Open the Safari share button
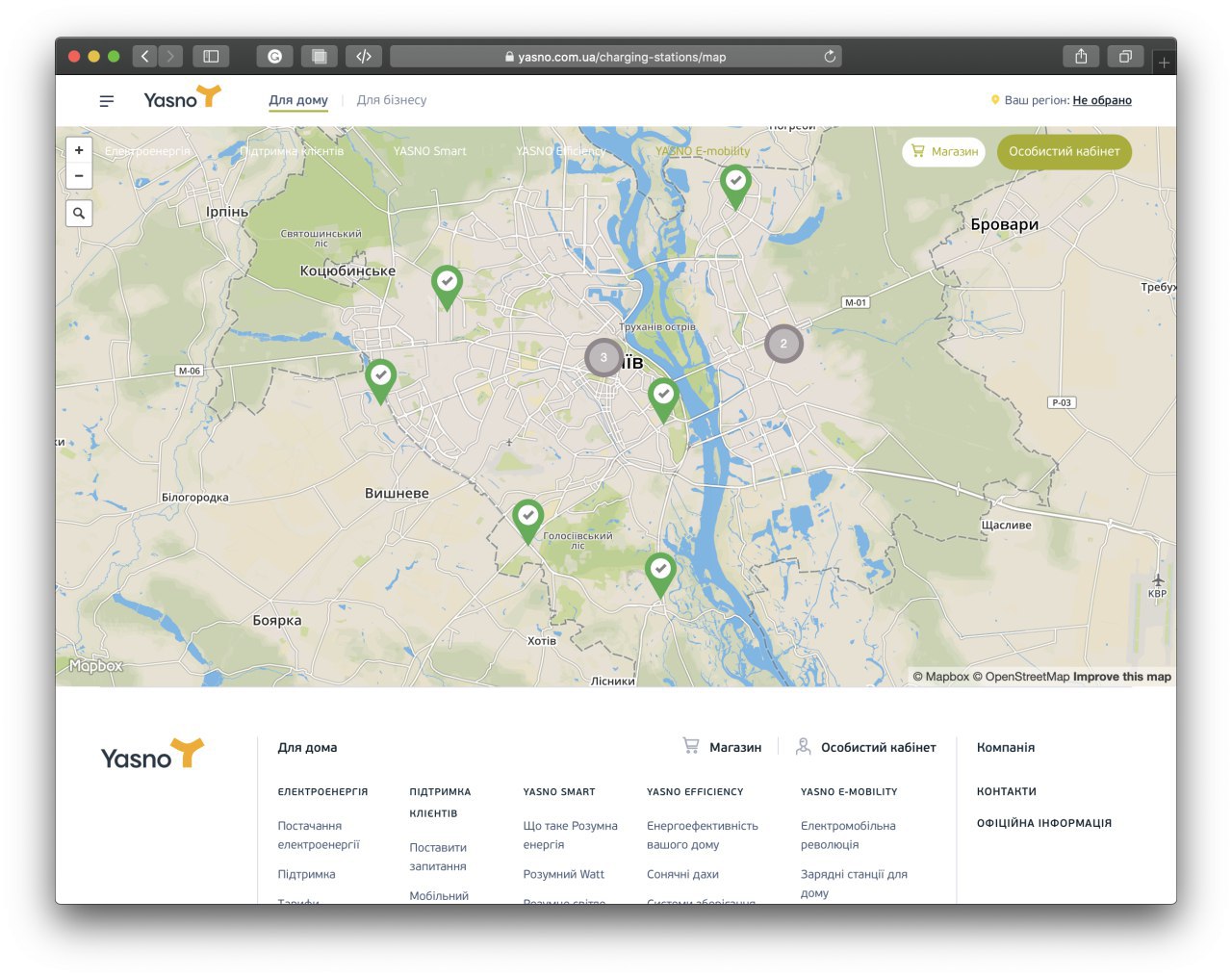Screen dimensions: 1232x977 (1081, 57)
